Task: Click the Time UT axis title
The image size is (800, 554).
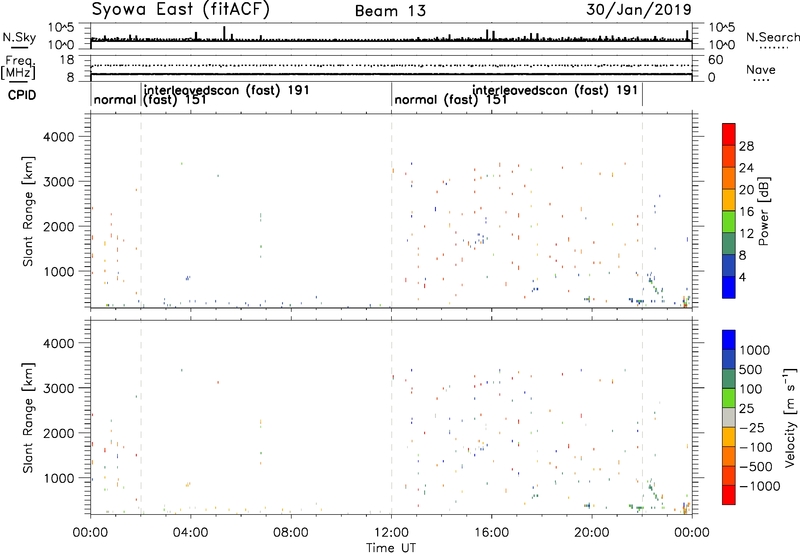Action: [x=391, y=546]
